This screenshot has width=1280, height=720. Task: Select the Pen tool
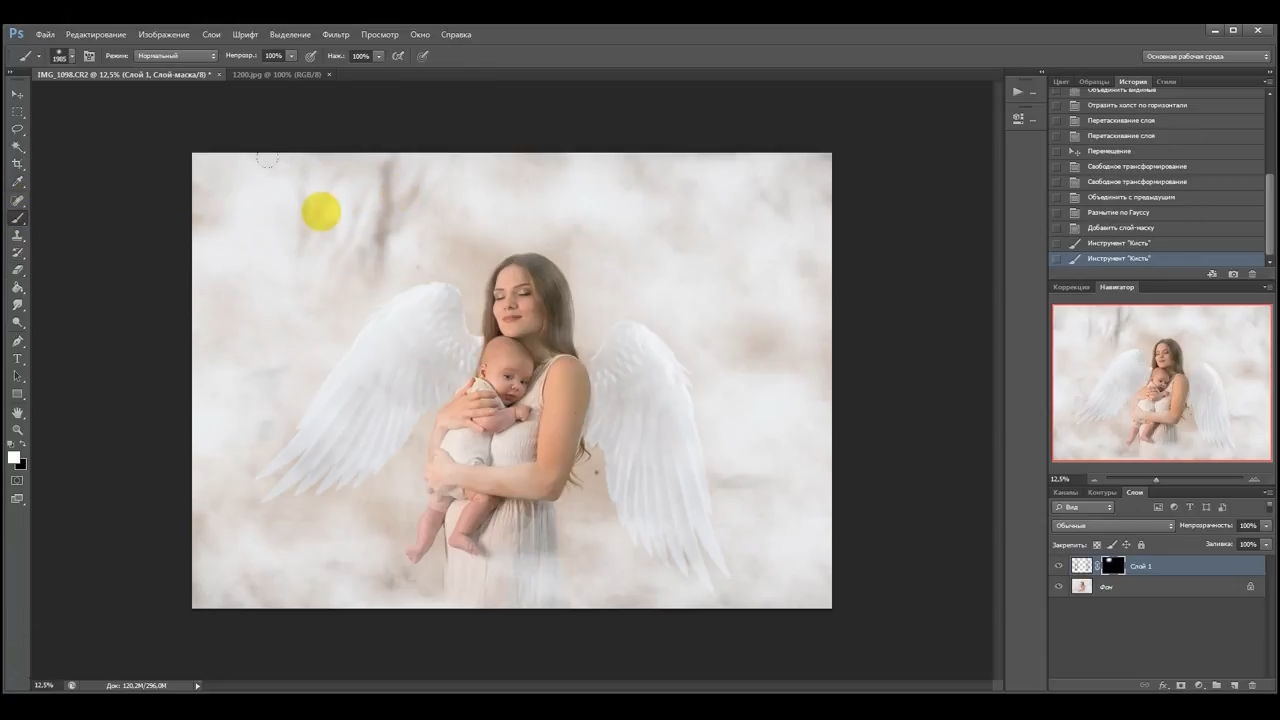[x=17, y=341]
